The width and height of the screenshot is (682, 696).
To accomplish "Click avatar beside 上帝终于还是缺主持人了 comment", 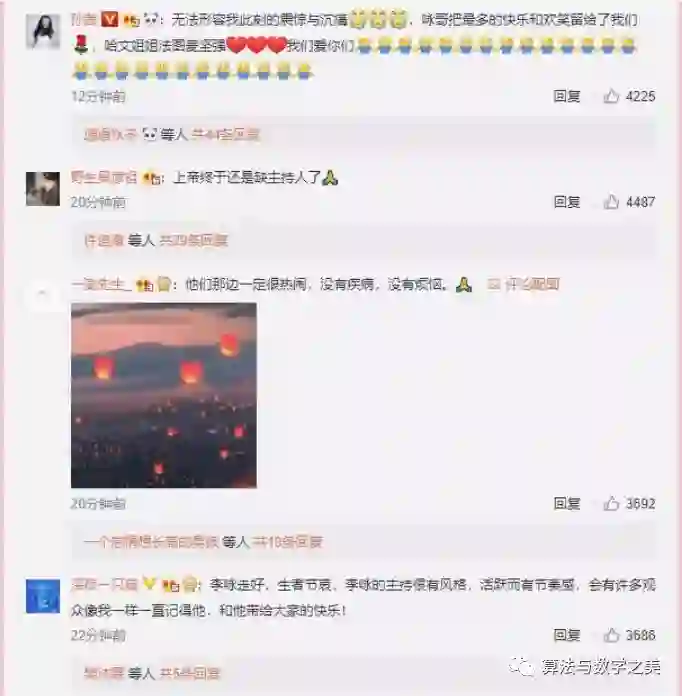I will [43, 189].
